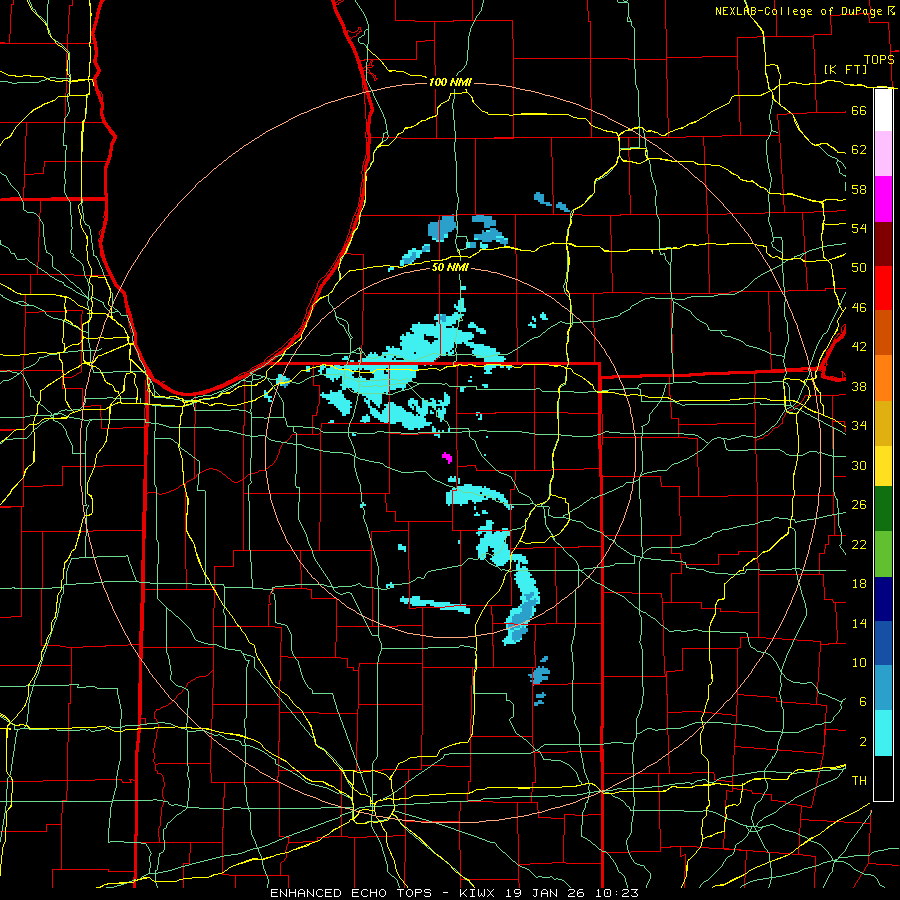Click the '100 NMI' range ring label

(450, 82)
